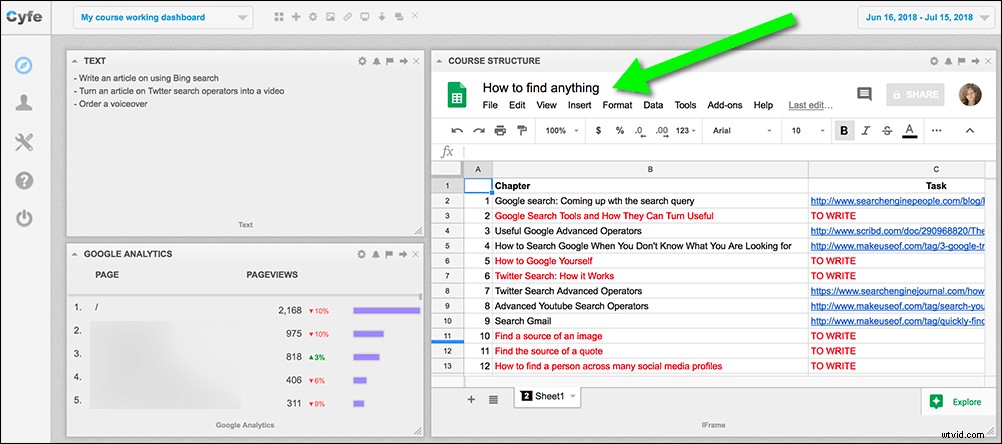The width and height of the screenshot is (1002, 444).
Task: Click the export arrow on Course Structure widget
Action: pyautogui.click(x=975, y=61)
